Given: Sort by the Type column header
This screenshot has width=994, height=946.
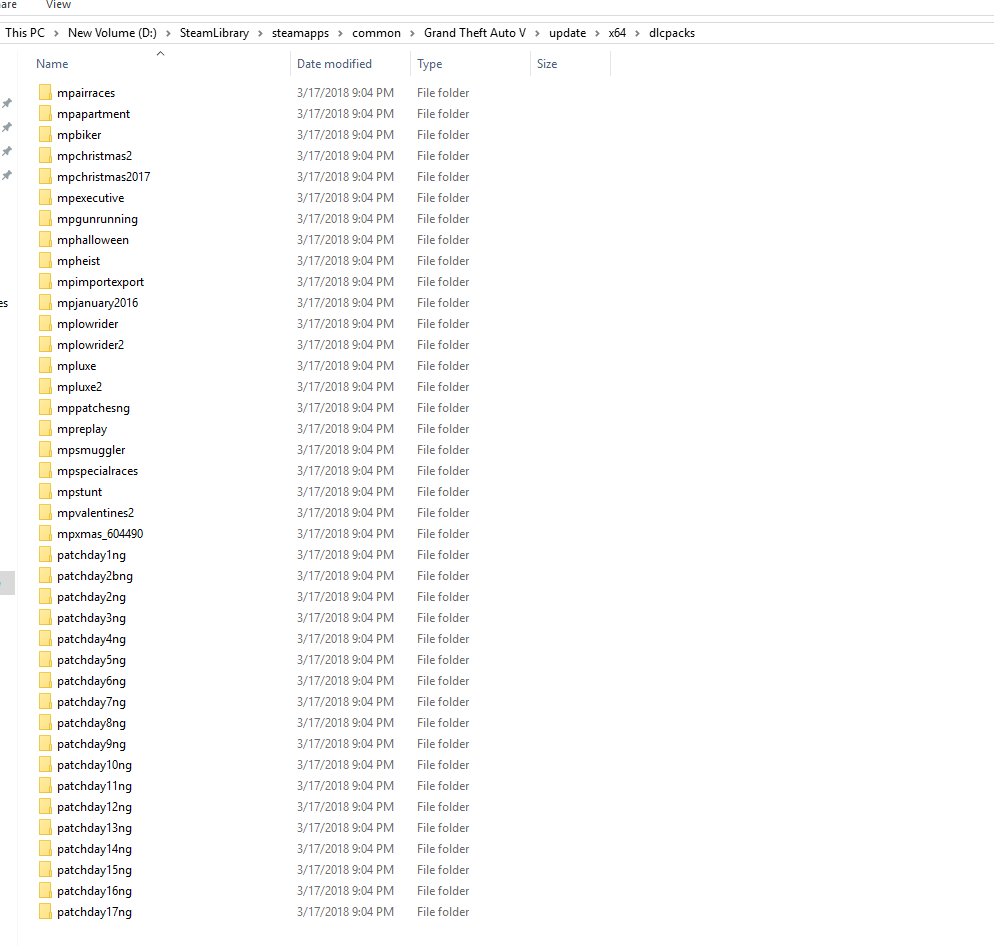Looking at the screenshot, I should click(x=430, y=64).
